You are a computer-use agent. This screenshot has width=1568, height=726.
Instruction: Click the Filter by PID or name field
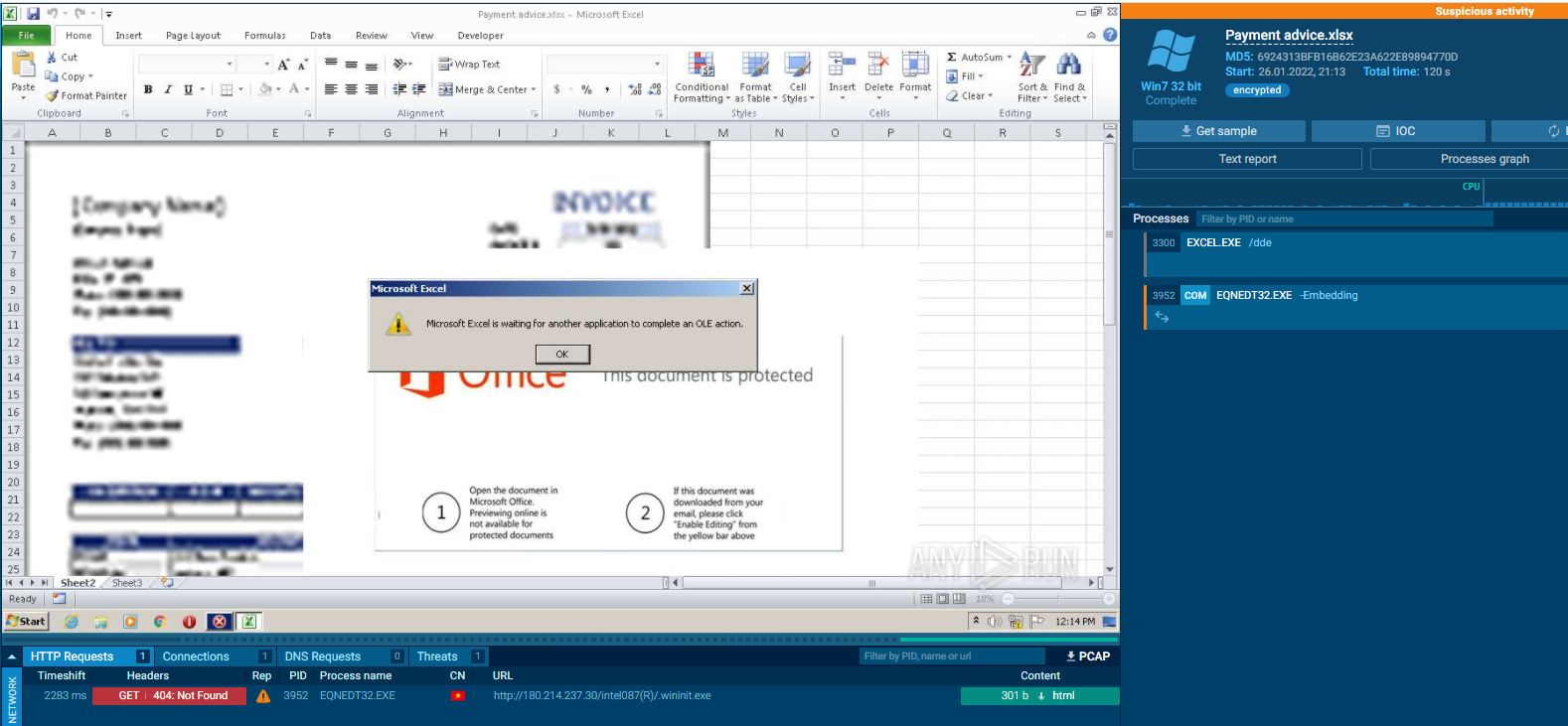(x=1344, y=219)
